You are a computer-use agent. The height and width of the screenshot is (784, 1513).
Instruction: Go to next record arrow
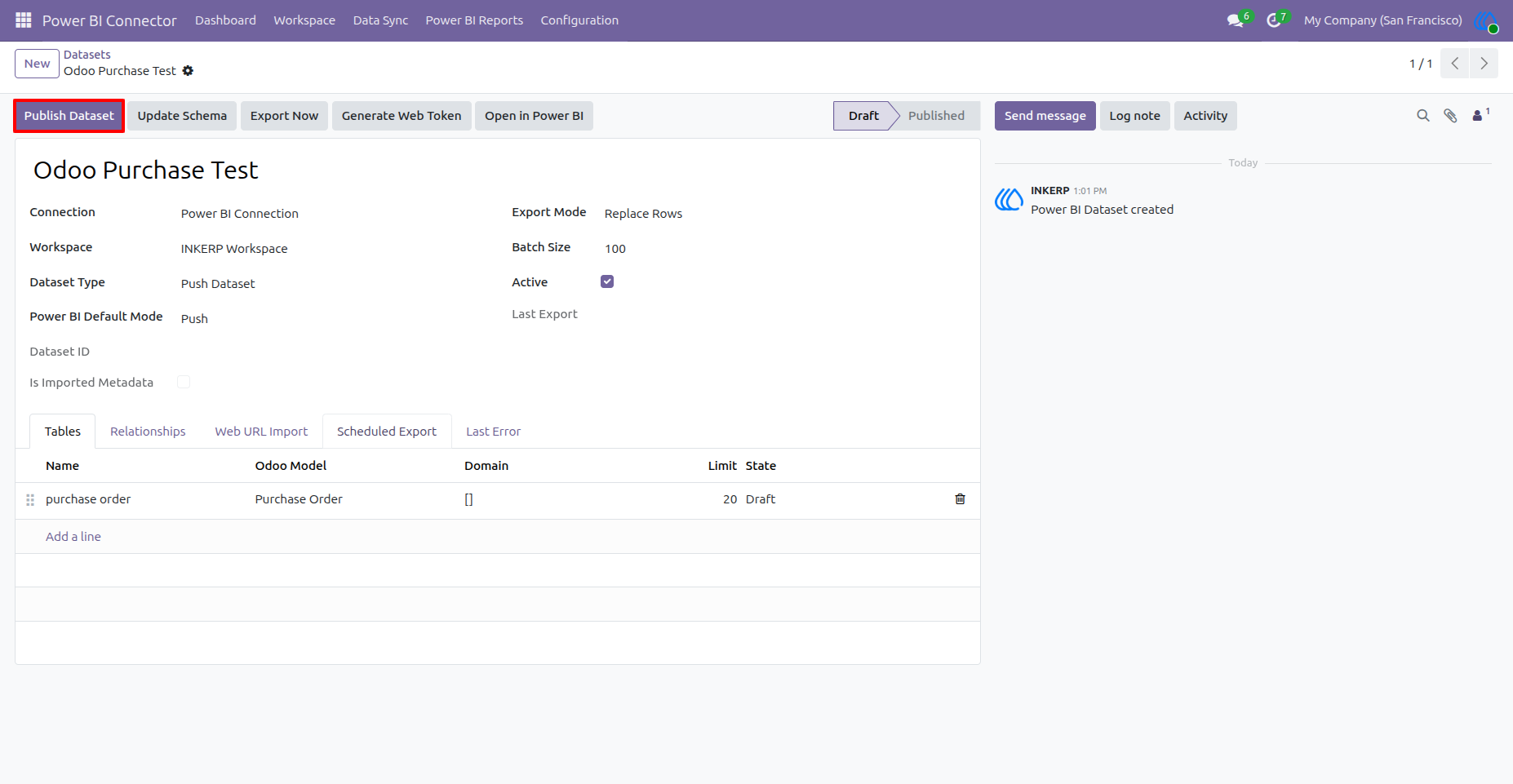[1484, 64]
